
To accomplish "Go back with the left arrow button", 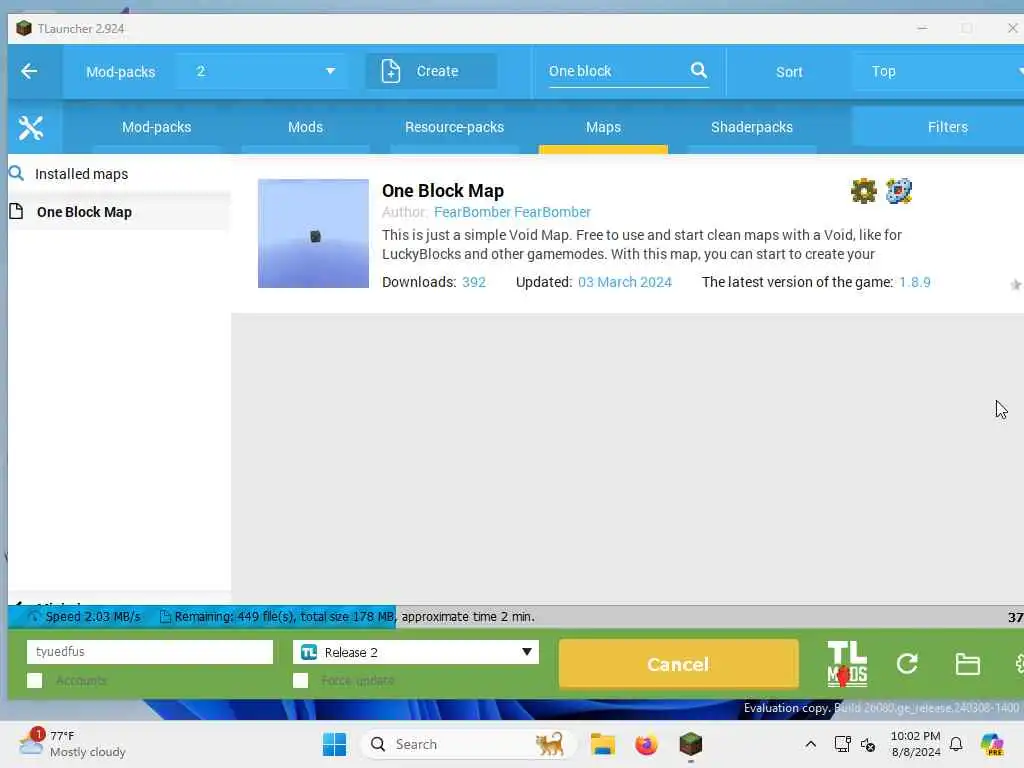I will tap(29, 71).
